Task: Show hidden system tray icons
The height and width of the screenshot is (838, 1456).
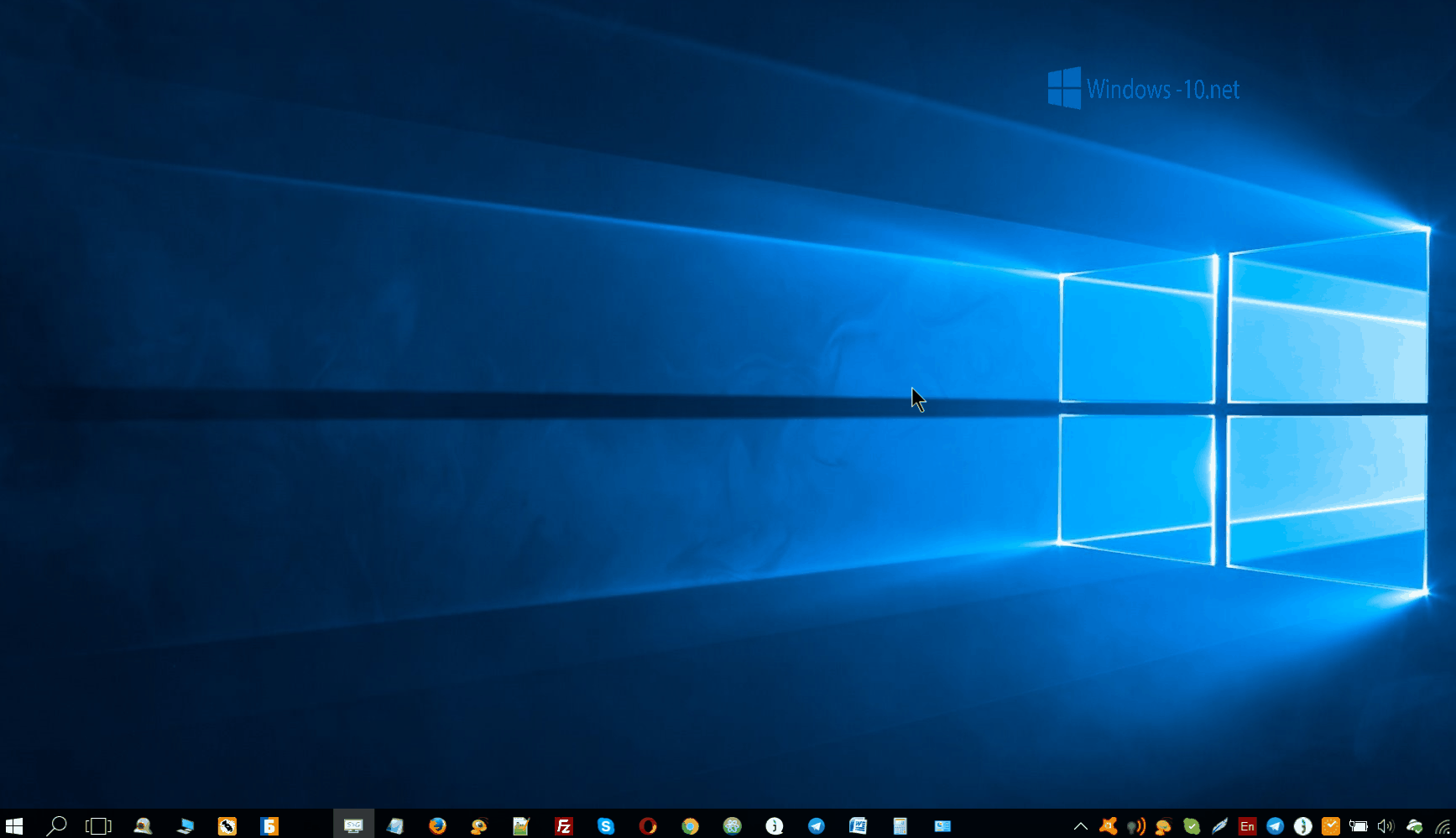Action: pos(1081,826)
